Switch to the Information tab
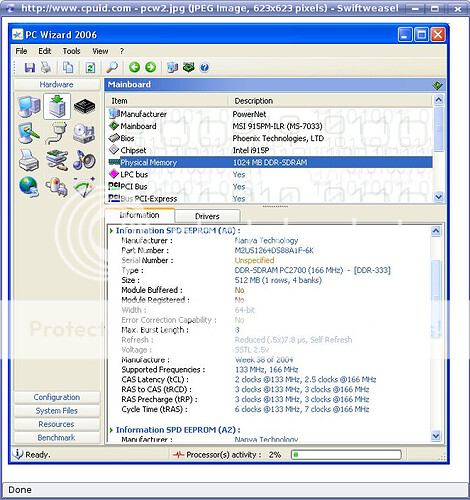The width and height of the screenshot is (470, 500). click(139, 215)
